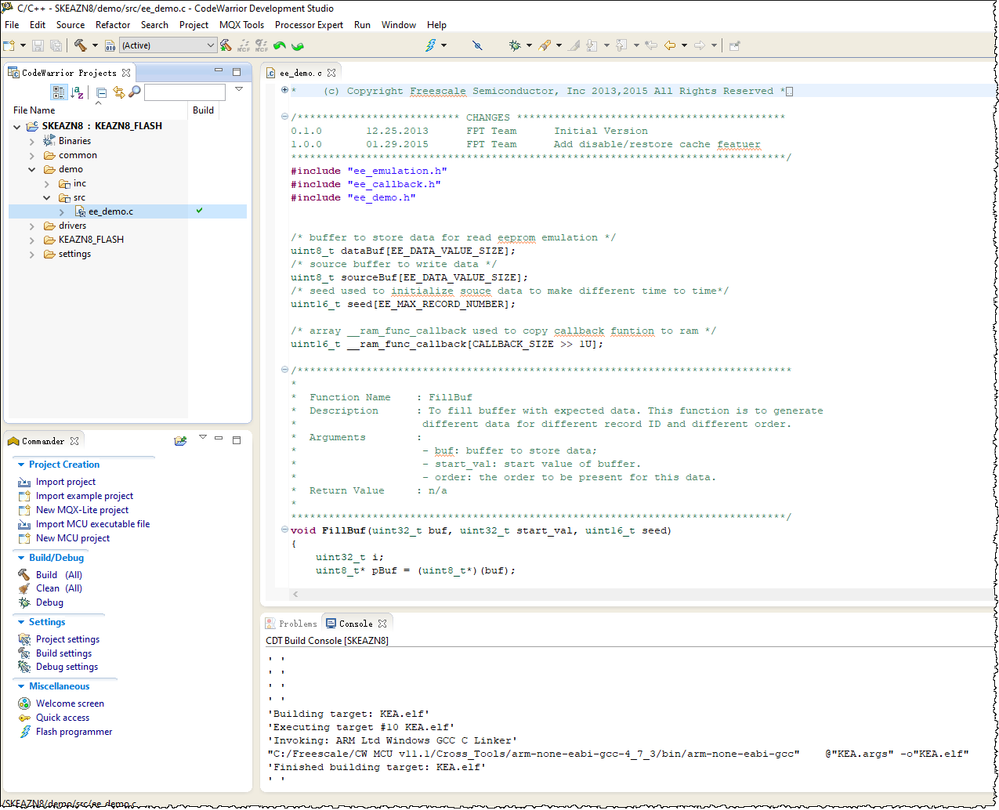This screenshot has height=810, width=999.
Task: Expand the code fold on copyright comment
Action: [x=284, y=91]
